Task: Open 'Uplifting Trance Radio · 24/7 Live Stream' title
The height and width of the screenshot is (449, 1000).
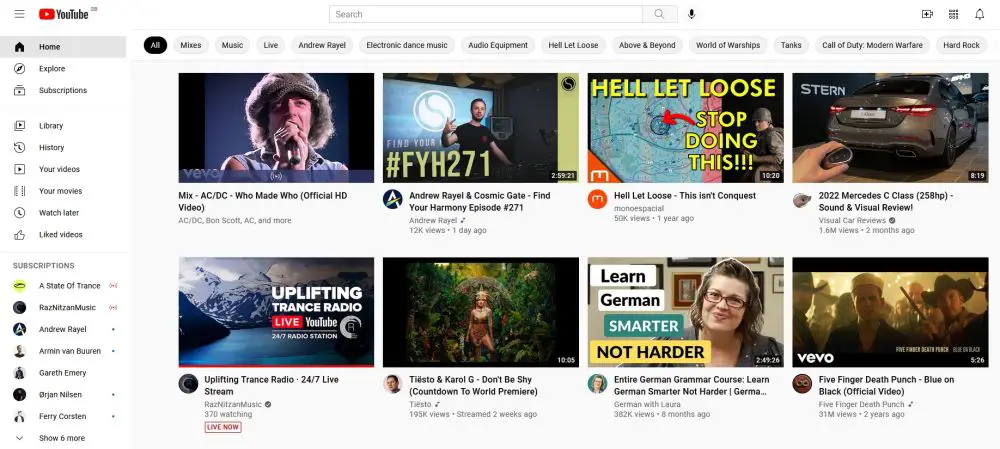Action: [272, 385]
